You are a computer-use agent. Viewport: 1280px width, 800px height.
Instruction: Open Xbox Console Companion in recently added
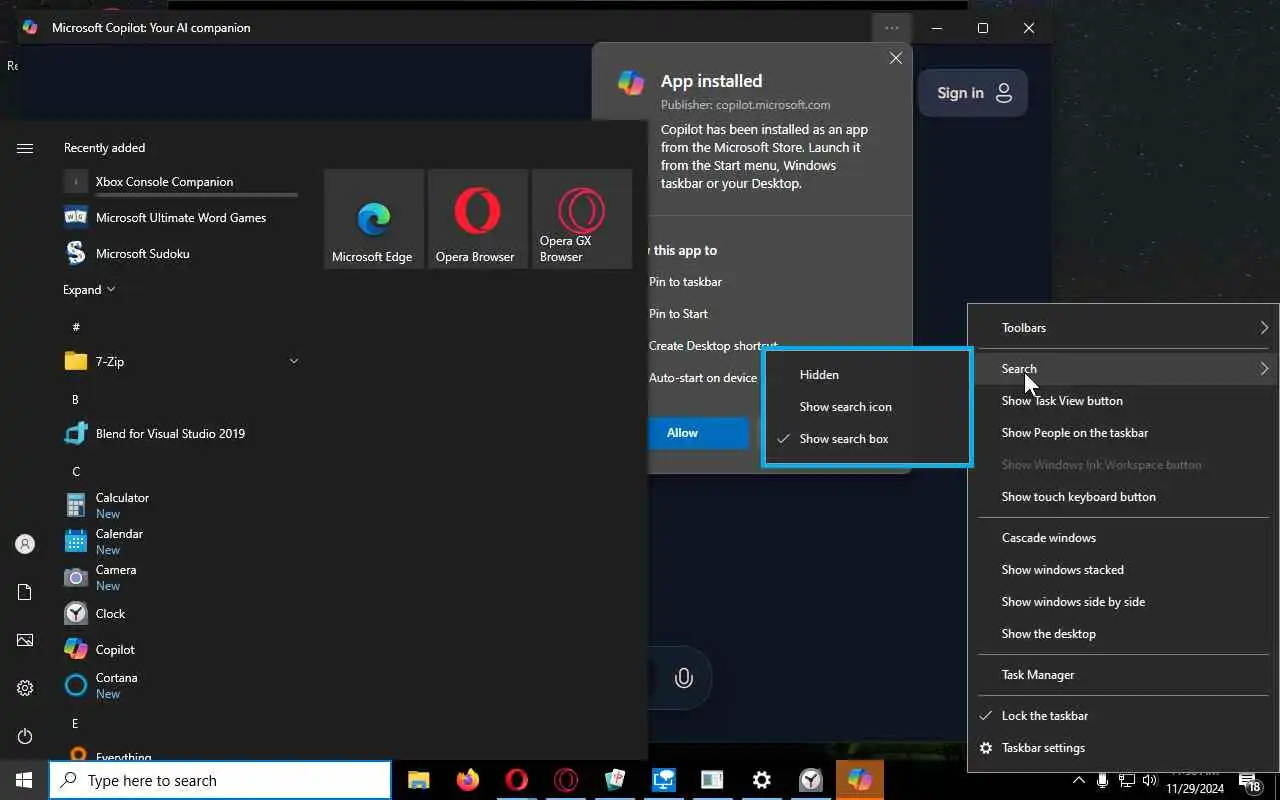(x=180, y=182)
